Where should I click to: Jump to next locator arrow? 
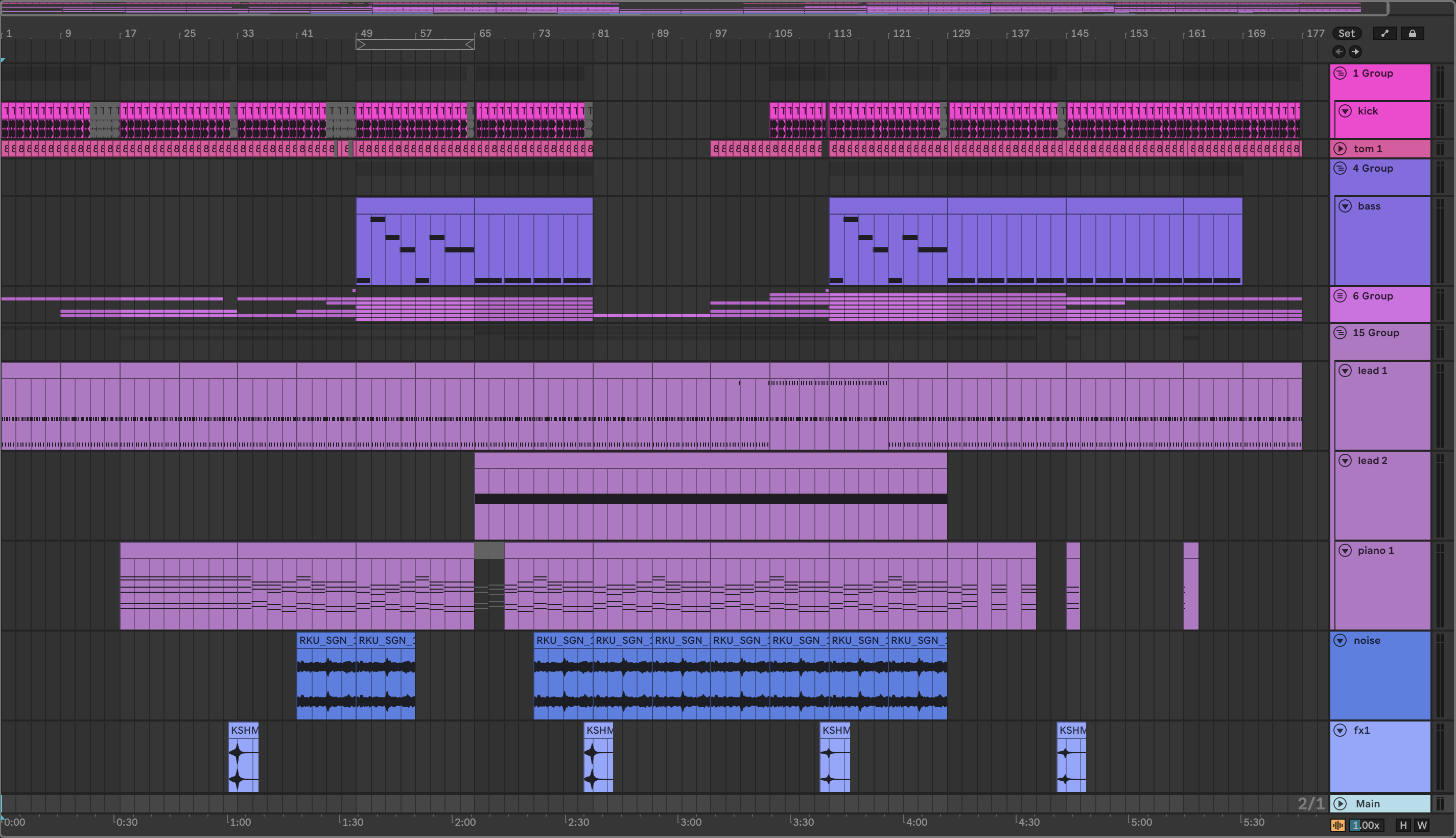coord(1355,52)
